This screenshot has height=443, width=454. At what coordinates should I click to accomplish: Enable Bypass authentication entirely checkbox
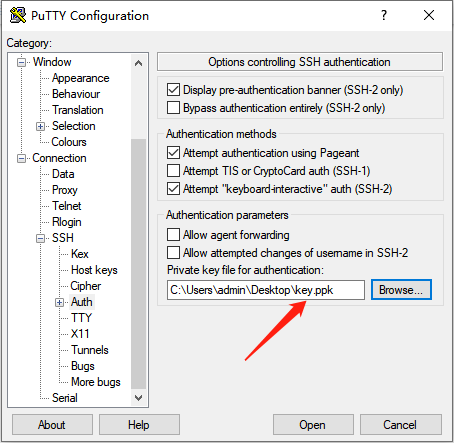[x=173, y=108]
